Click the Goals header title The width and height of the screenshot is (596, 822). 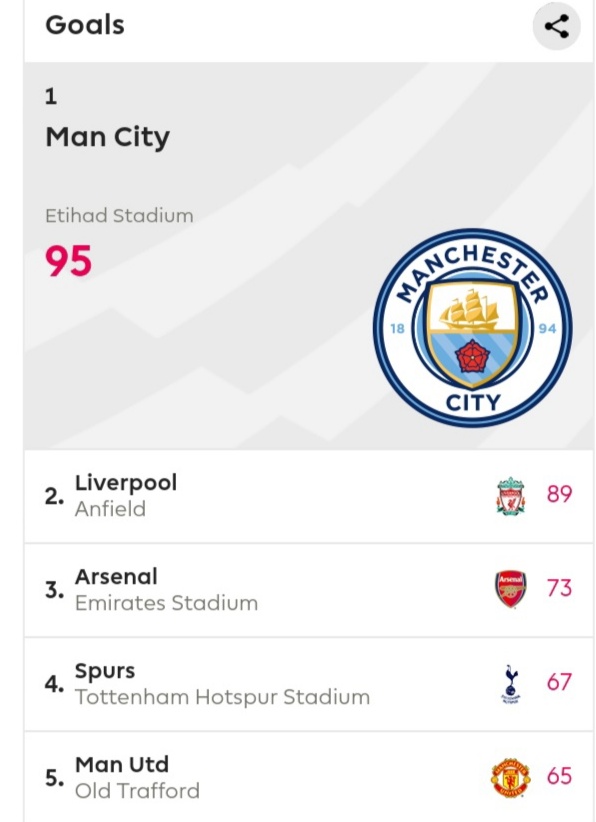click(x=85, y=25)
